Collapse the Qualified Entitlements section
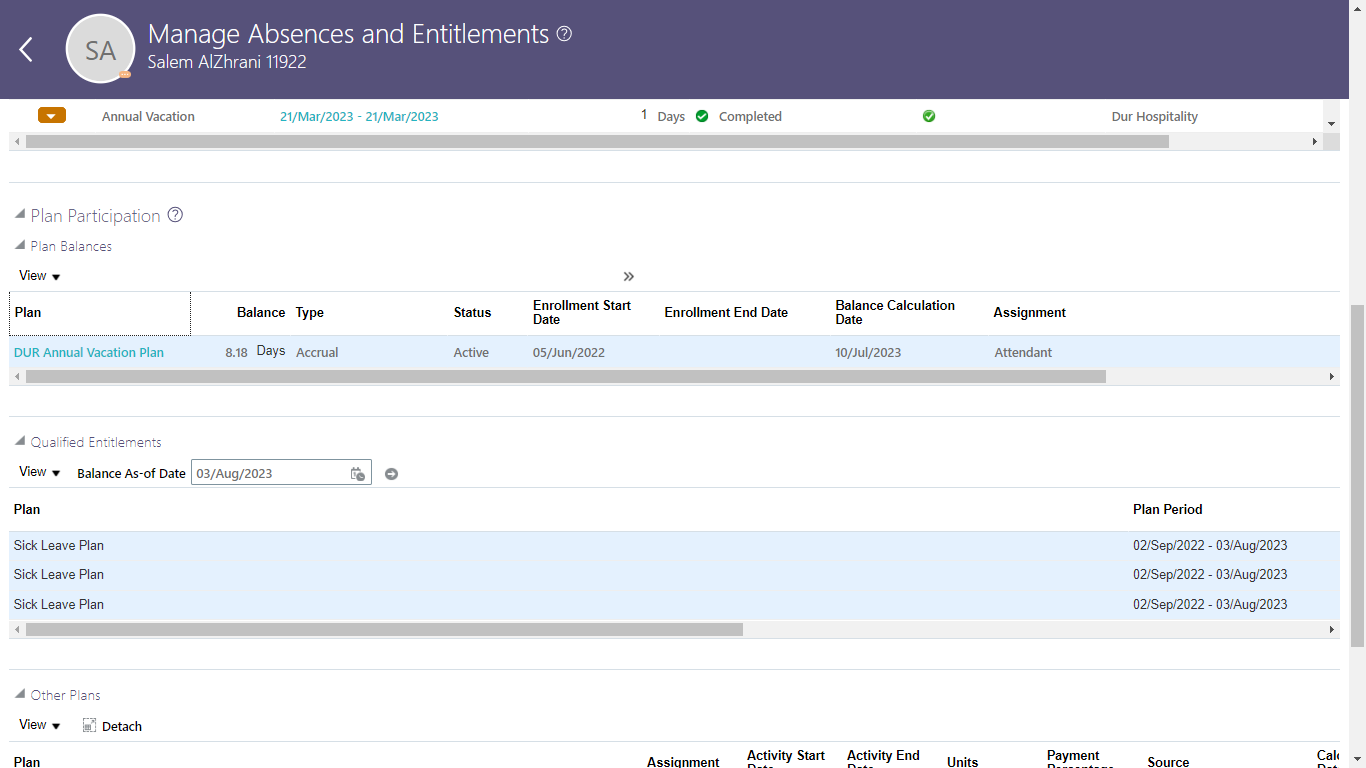1366x768 pixels. pyautogui.click(x=17, y=440)
